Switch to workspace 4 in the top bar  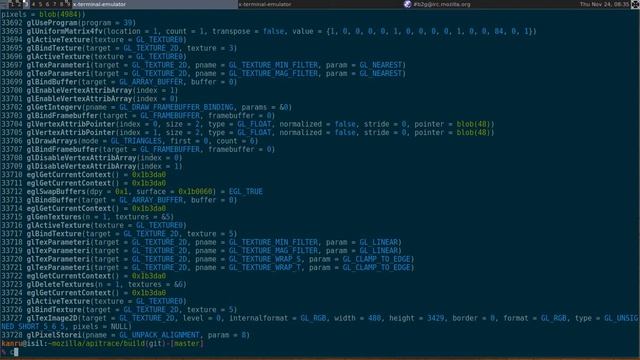point(33,4)
